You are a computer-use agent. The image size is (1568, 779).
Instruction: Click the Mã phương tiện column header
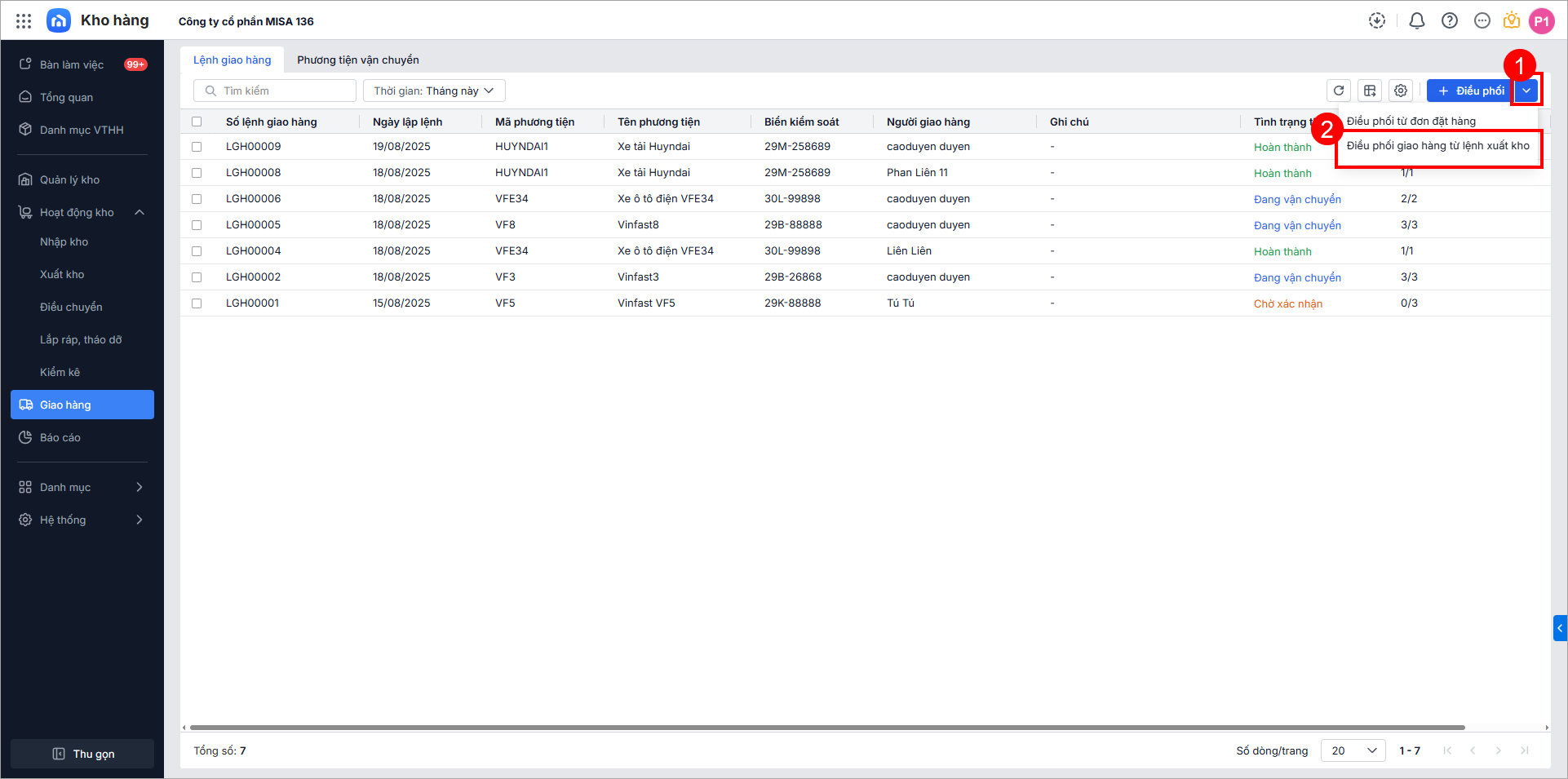pos(535,122)
